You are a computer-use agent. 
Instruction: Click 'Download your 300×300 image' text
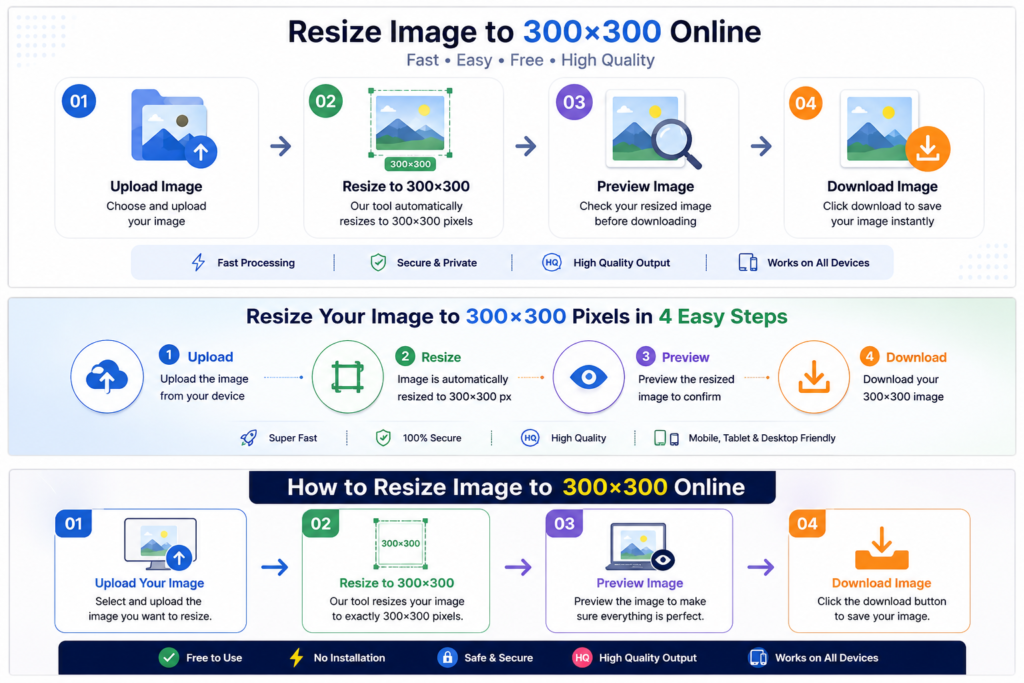pos(903,388)
